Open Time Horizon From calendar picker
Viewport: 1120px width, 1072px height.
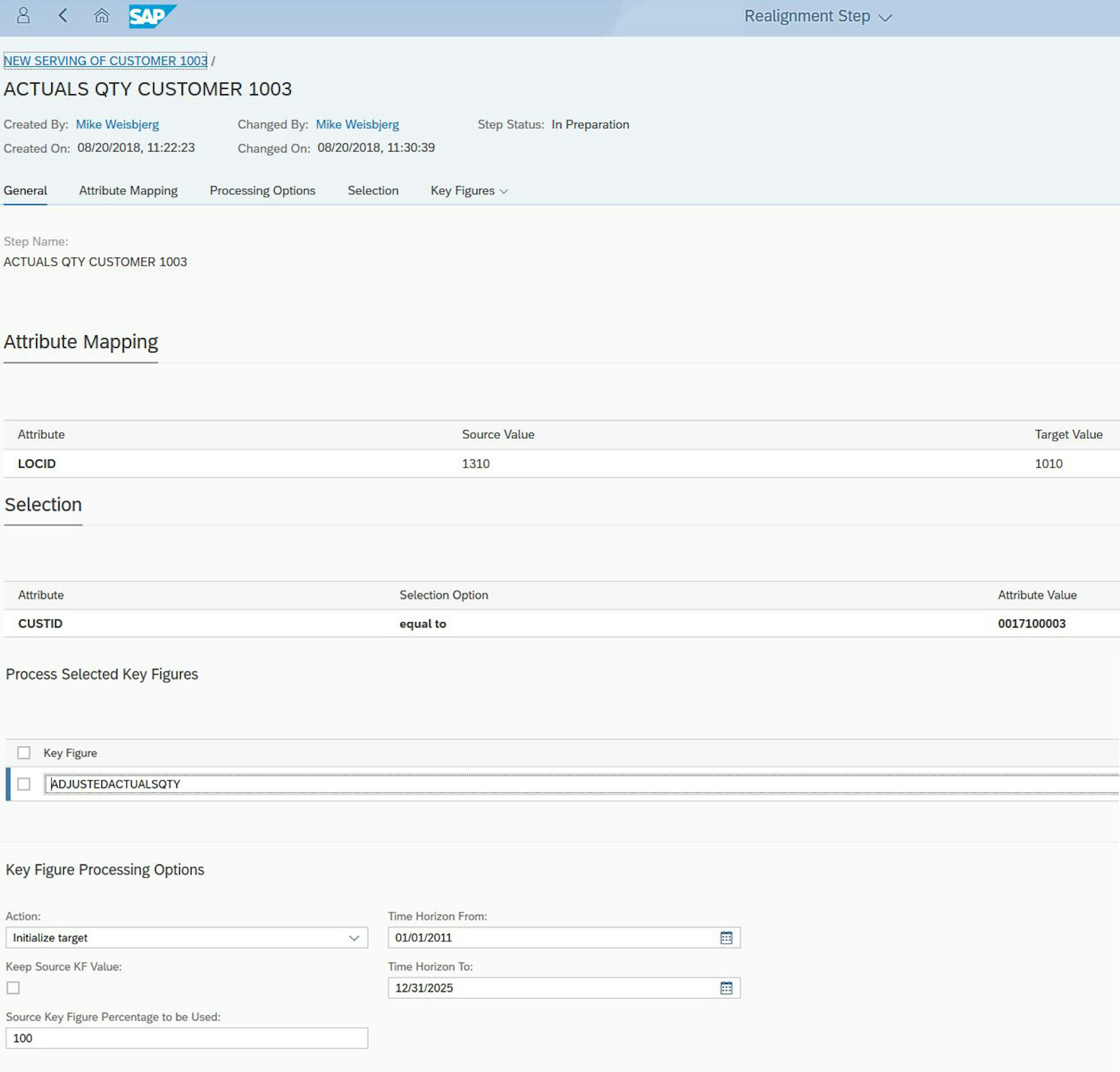coord(726,938)
